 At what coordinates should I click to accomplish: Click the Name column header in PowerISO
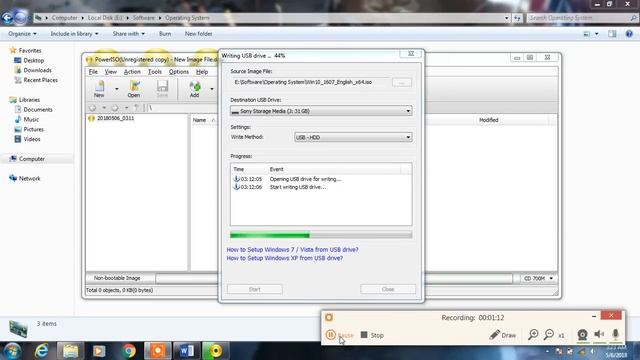[204, 120]
